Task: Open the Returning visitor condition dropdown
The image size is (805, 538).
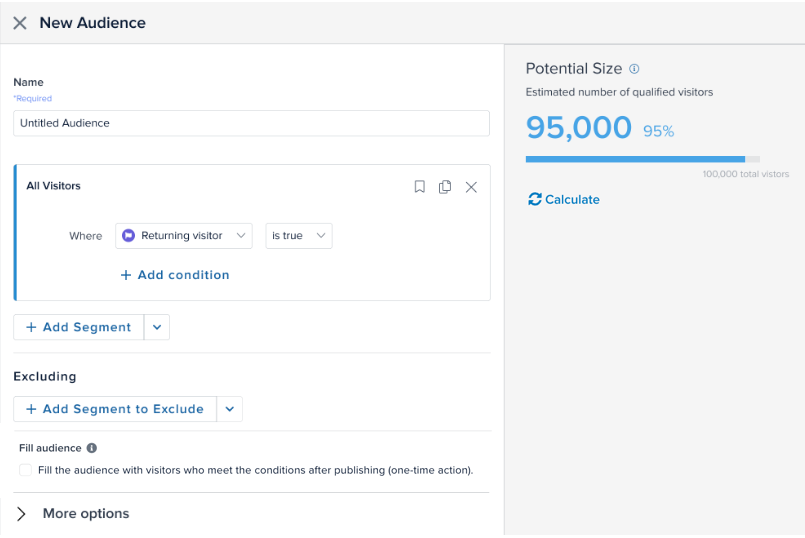Action: click(x=184, y=236)
